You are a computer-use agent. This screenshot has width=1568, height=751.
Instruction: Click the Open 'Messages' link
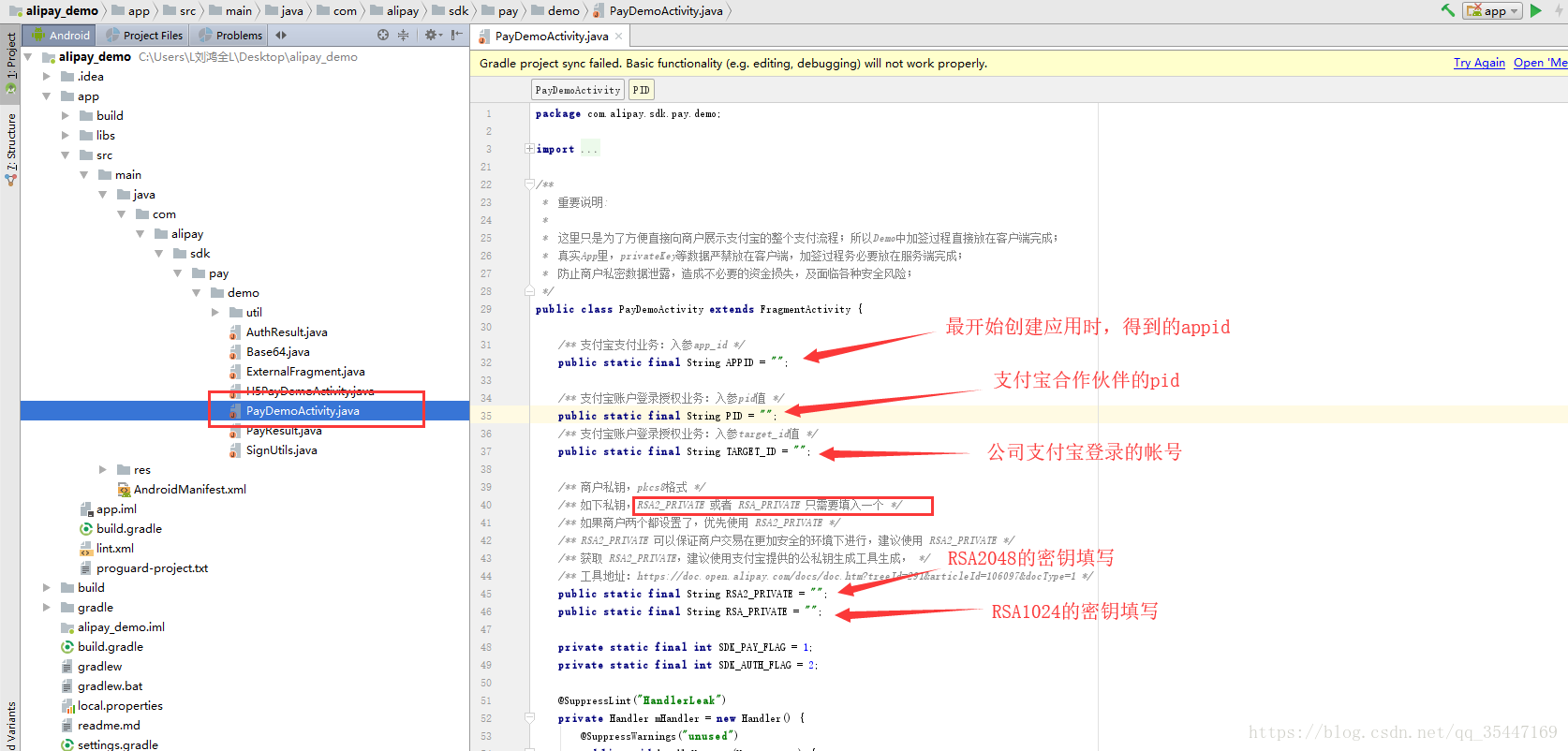coord(1540,63)
